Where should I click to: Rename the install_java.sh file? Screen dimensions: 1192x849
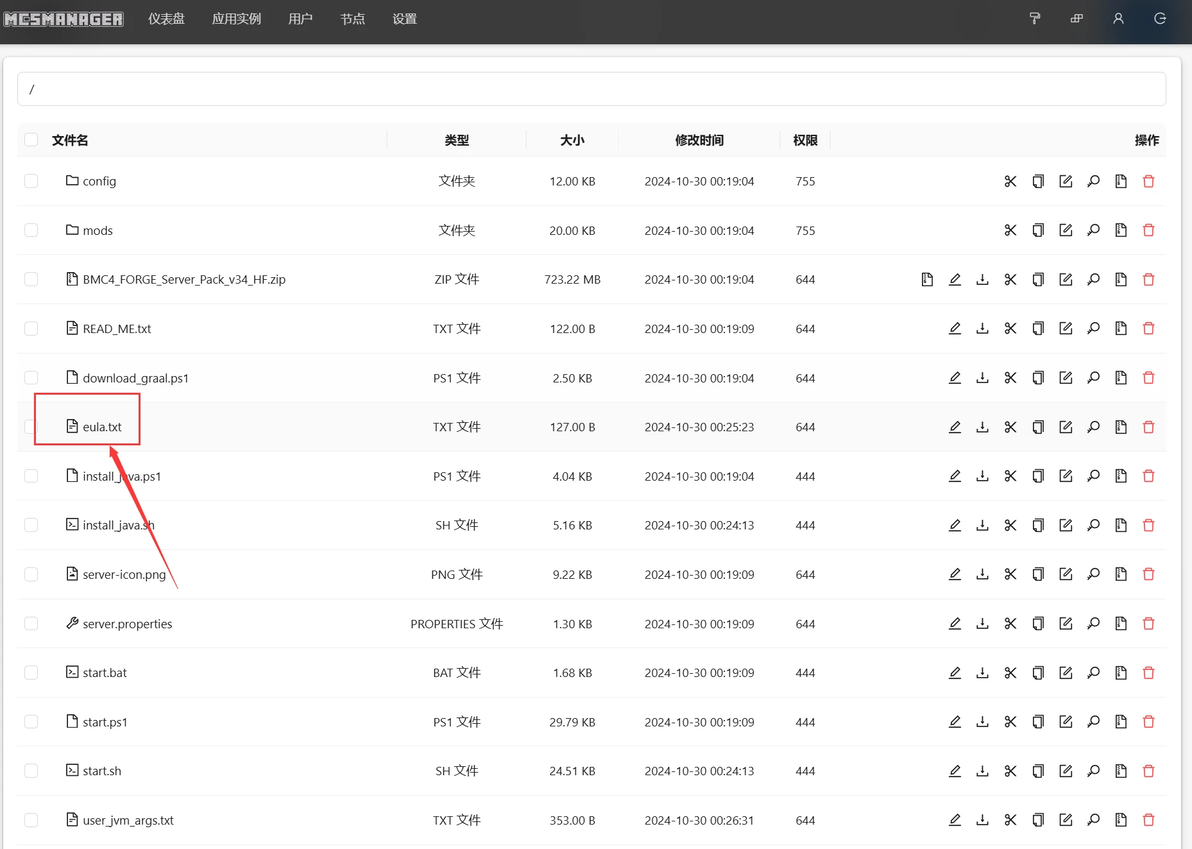[x=1066, y=525]
